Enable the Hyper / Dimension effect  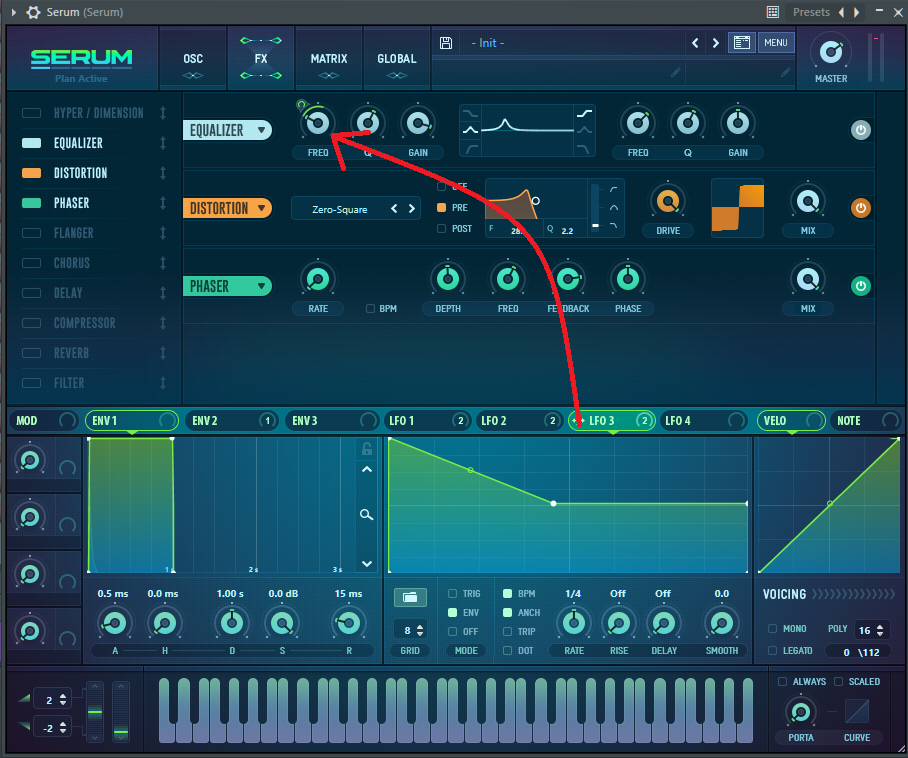coord(31,113)
